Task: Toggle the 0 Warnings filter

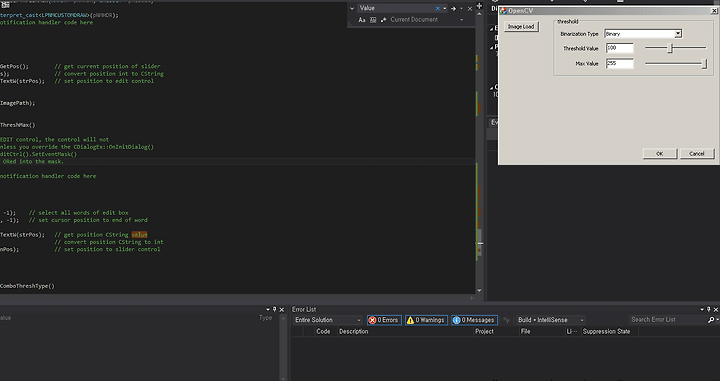Action: coord(427,320)
